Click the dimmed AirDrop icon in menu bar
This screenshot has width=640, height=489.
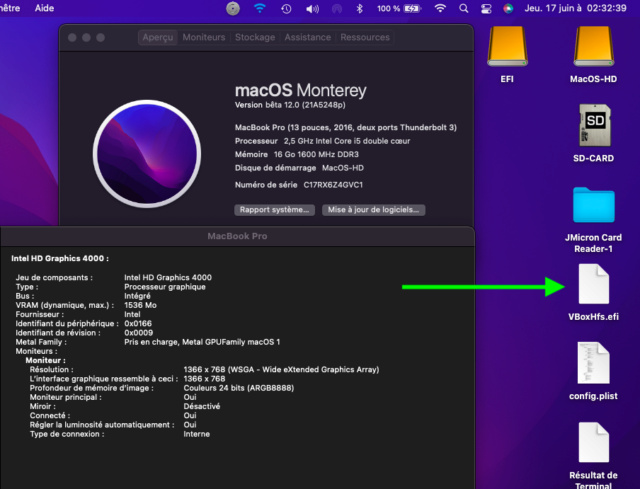click(337, 9)
